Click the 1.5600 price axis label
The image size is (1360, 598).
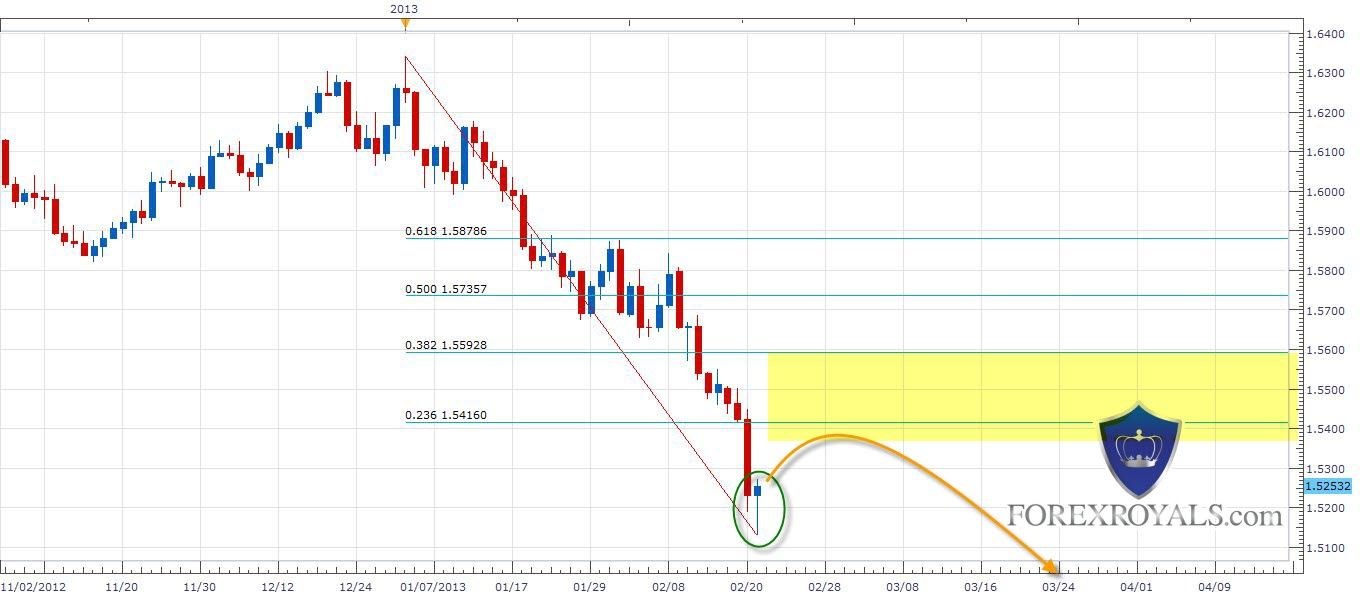point(1326,350)
